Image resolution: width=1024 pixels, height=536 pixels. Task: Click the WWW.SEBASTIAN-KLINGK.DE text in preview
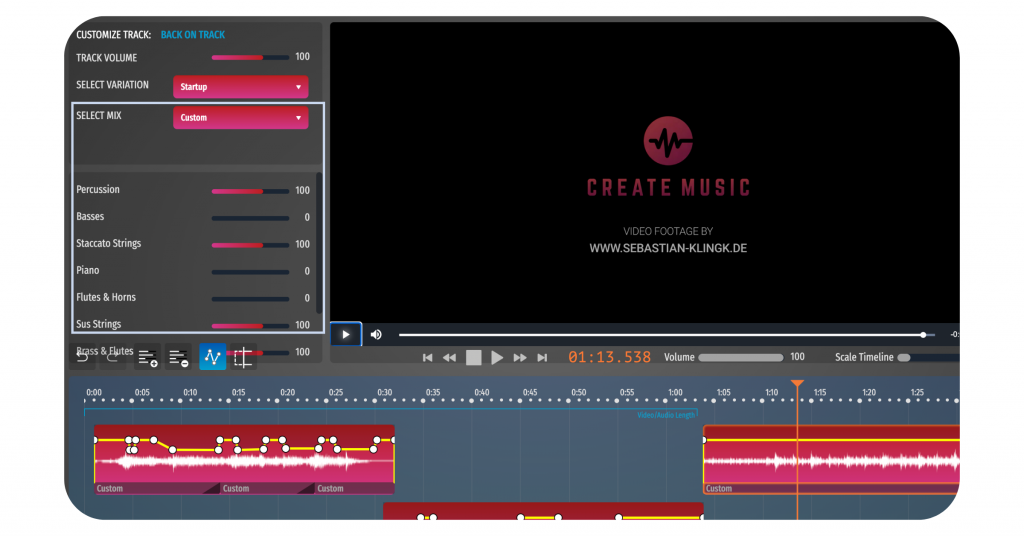(668, 248)
